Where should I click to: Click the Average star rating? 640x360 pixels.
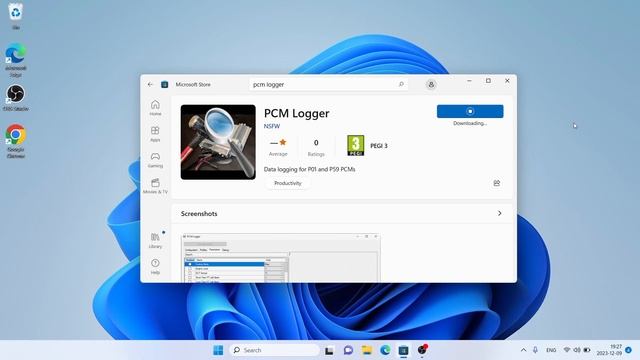[278, 147]
